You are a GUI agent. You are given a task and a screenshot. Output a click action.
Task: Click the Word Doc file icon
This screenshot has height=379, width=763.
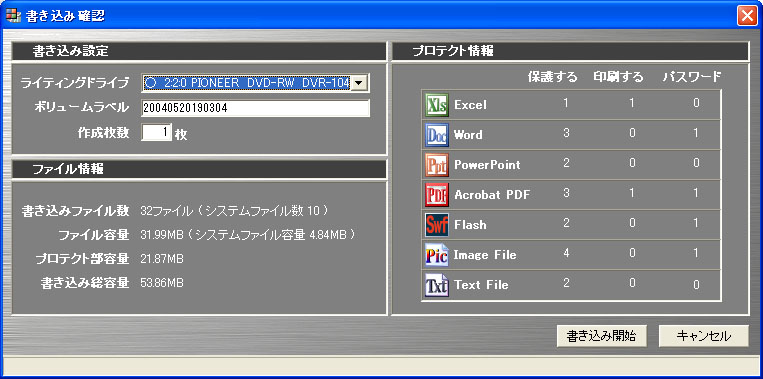pos(436,135)
